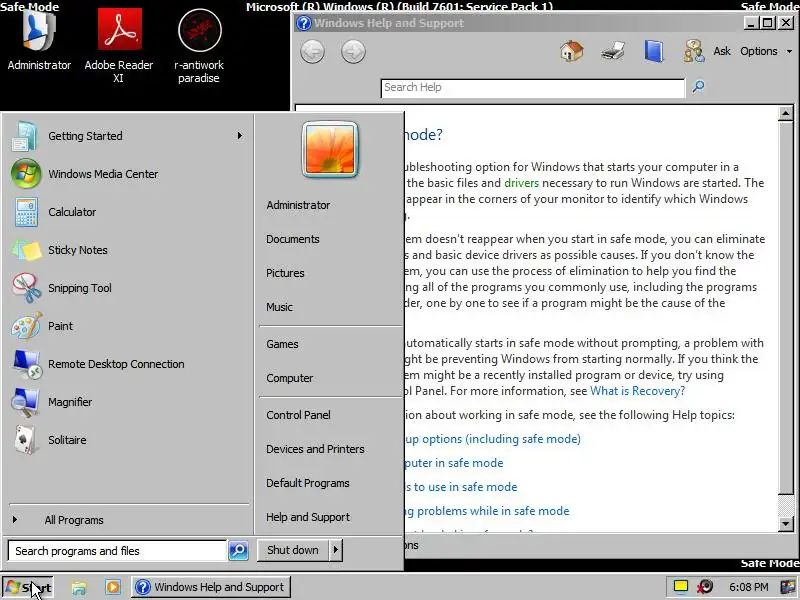The image size is (800, 600).
Task: Open r-antiwork paradise desktop shortcut
Action: 199,45
